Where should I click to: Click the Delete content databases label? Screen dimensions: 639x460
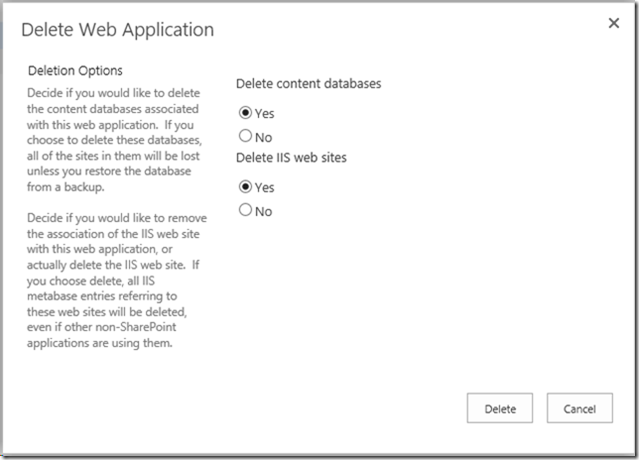[x=308, y=83]
